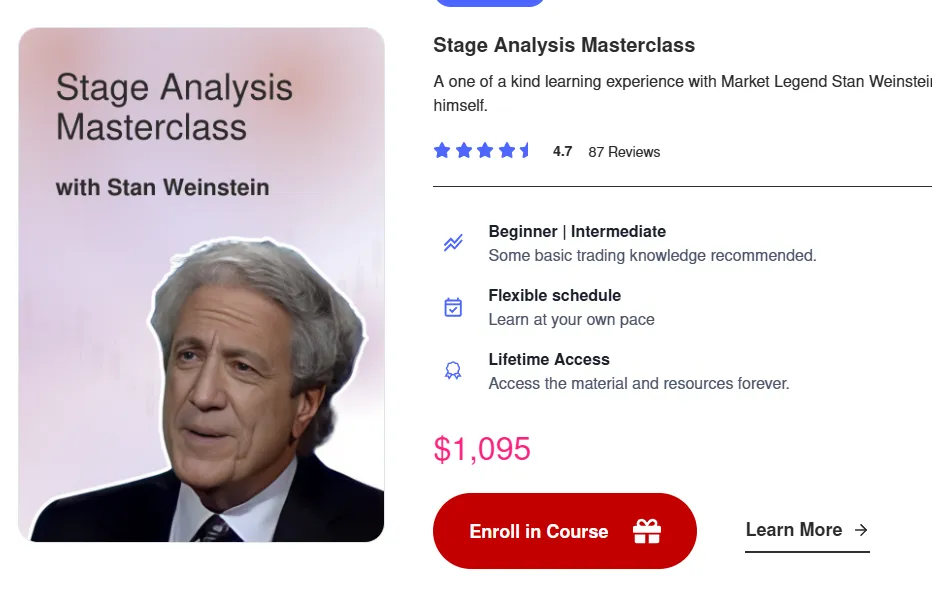
Task: Click the half-filled fifth rating star
Action: pyautogui.click(x=525, y=151)
